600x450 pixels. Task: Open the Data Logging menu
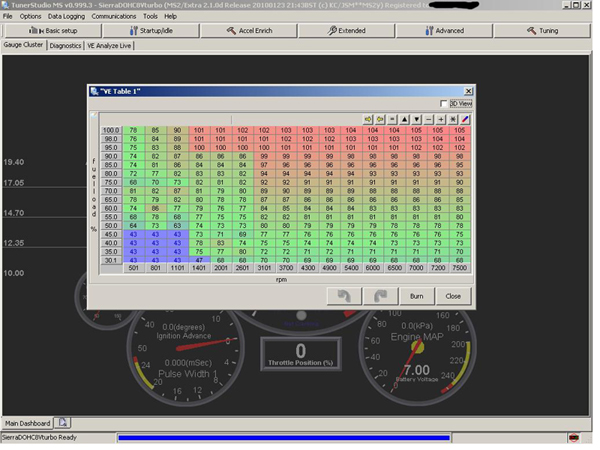tap(66, 16)
